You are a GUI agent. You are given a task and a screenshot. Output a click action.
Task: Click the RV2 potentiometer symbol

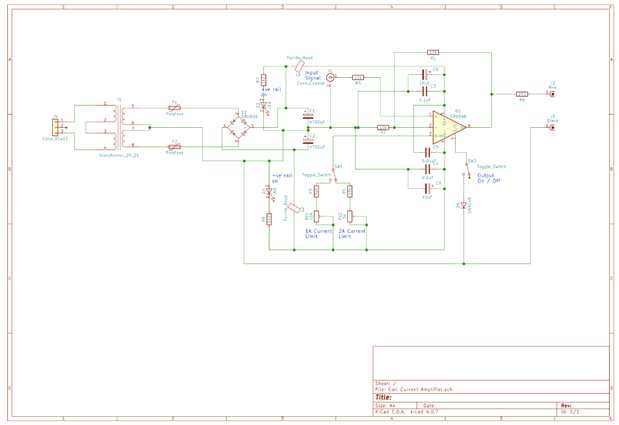[350, 216]
